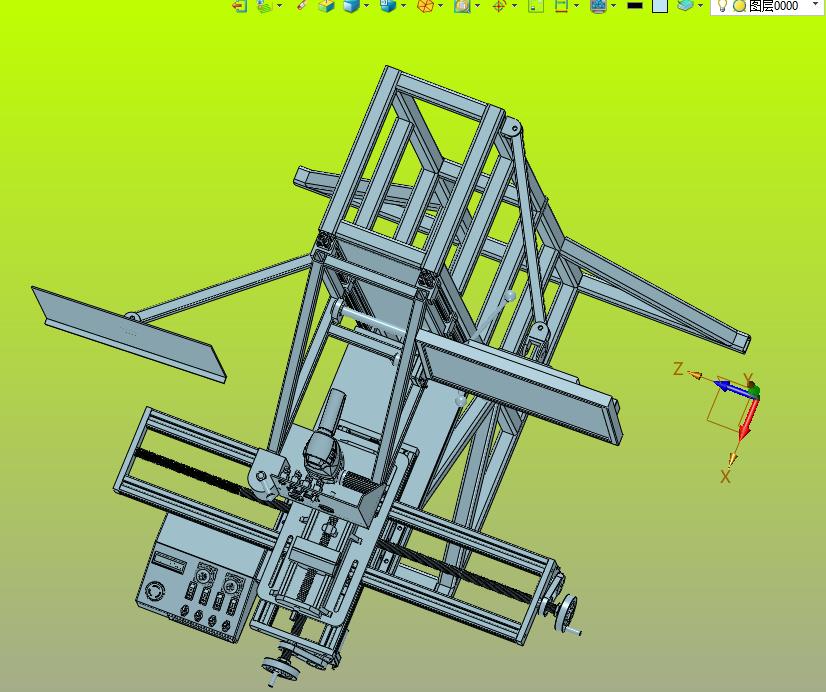Click the teal stacked-sheets layer icon
The width and height of the screenshot is (826, 692).
point(685,5)
